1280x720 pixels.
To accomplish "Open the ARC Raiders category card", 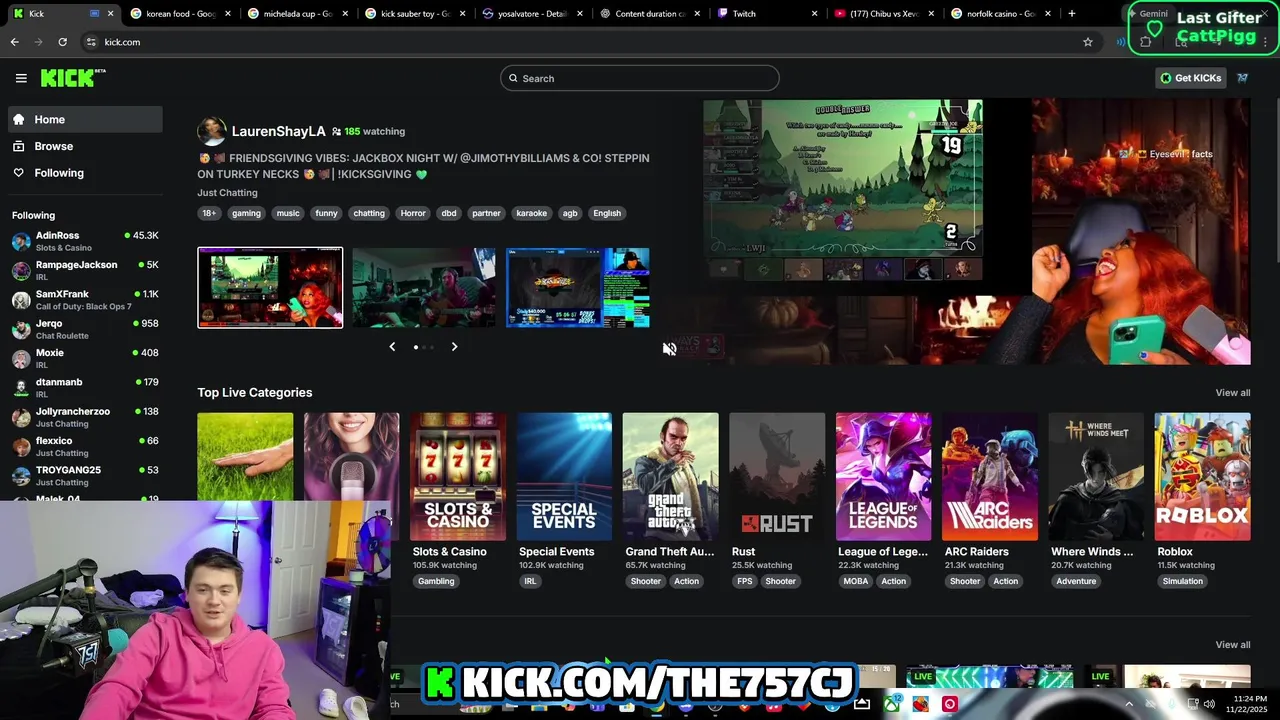I will click(x=990, y=477).
